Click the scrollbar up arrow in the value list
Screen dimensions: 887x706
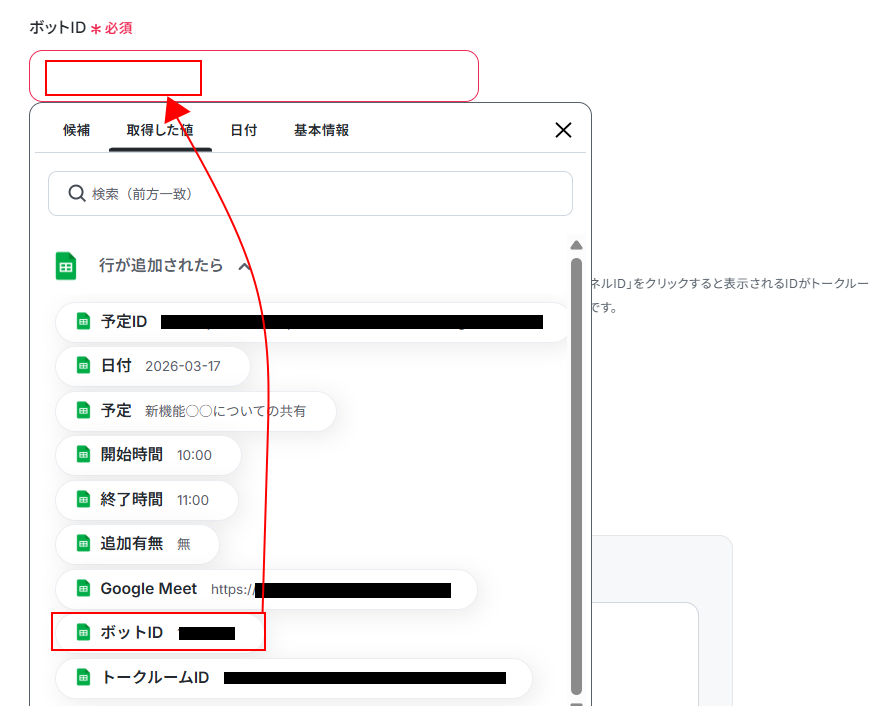pyautogui.click(x=576, y=245)
